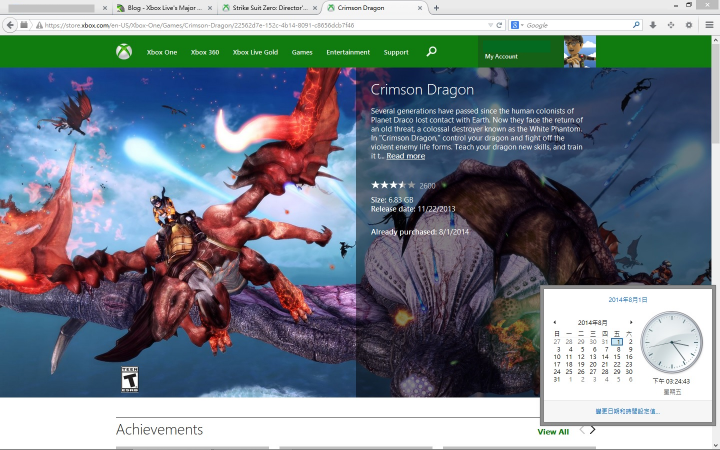720x450 pixels.
Task: Open the Support menu
Action: [x=396, y=52]
